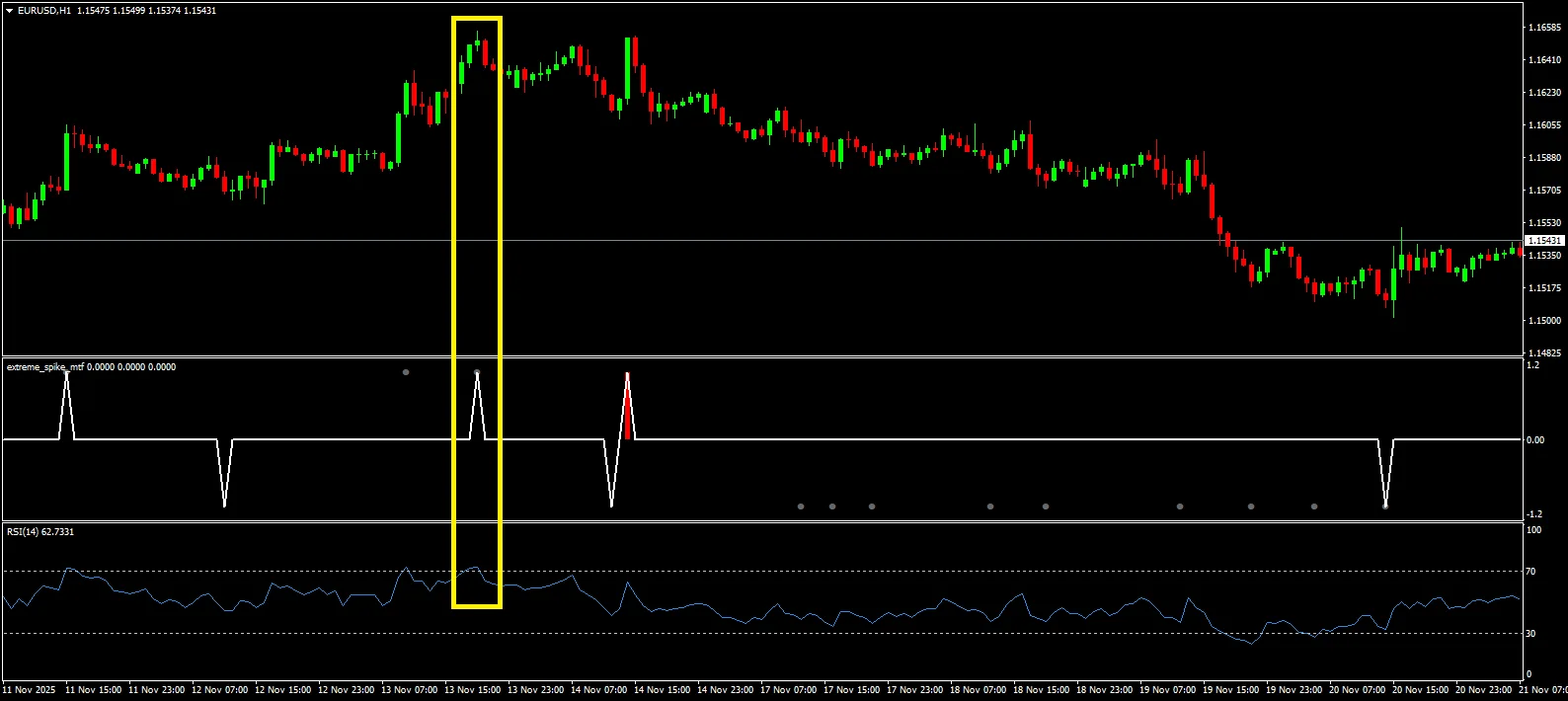Click the RSI 30 level scale label
The width and height of the screenshot is (1568, 701).
(1530, 633)
